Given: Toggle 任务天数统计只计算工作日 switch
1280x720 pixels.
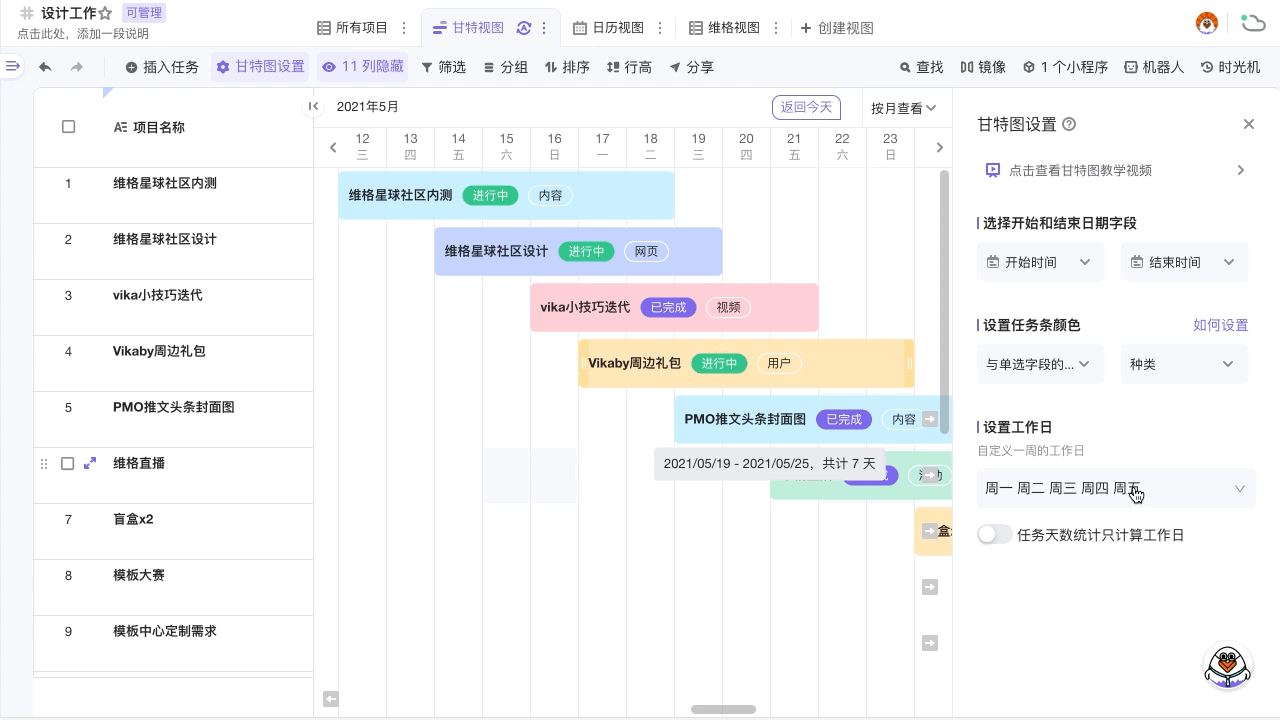Looking at the screenshot, I should [x=994, y=535].
